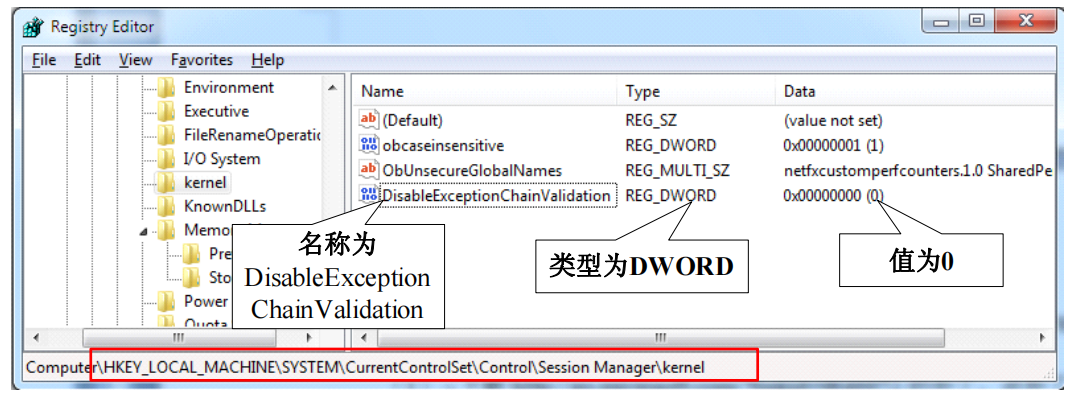Viewport: 1076px width, 393px height.
Task: Open the File menu
Action: 44,60
